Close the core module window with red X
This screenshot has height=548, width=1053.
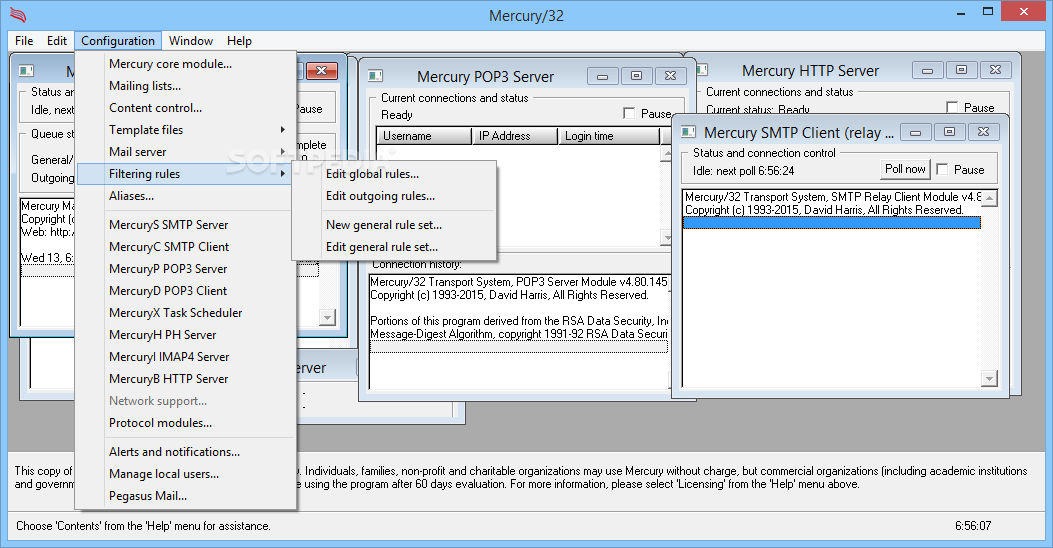click(322, 71)
